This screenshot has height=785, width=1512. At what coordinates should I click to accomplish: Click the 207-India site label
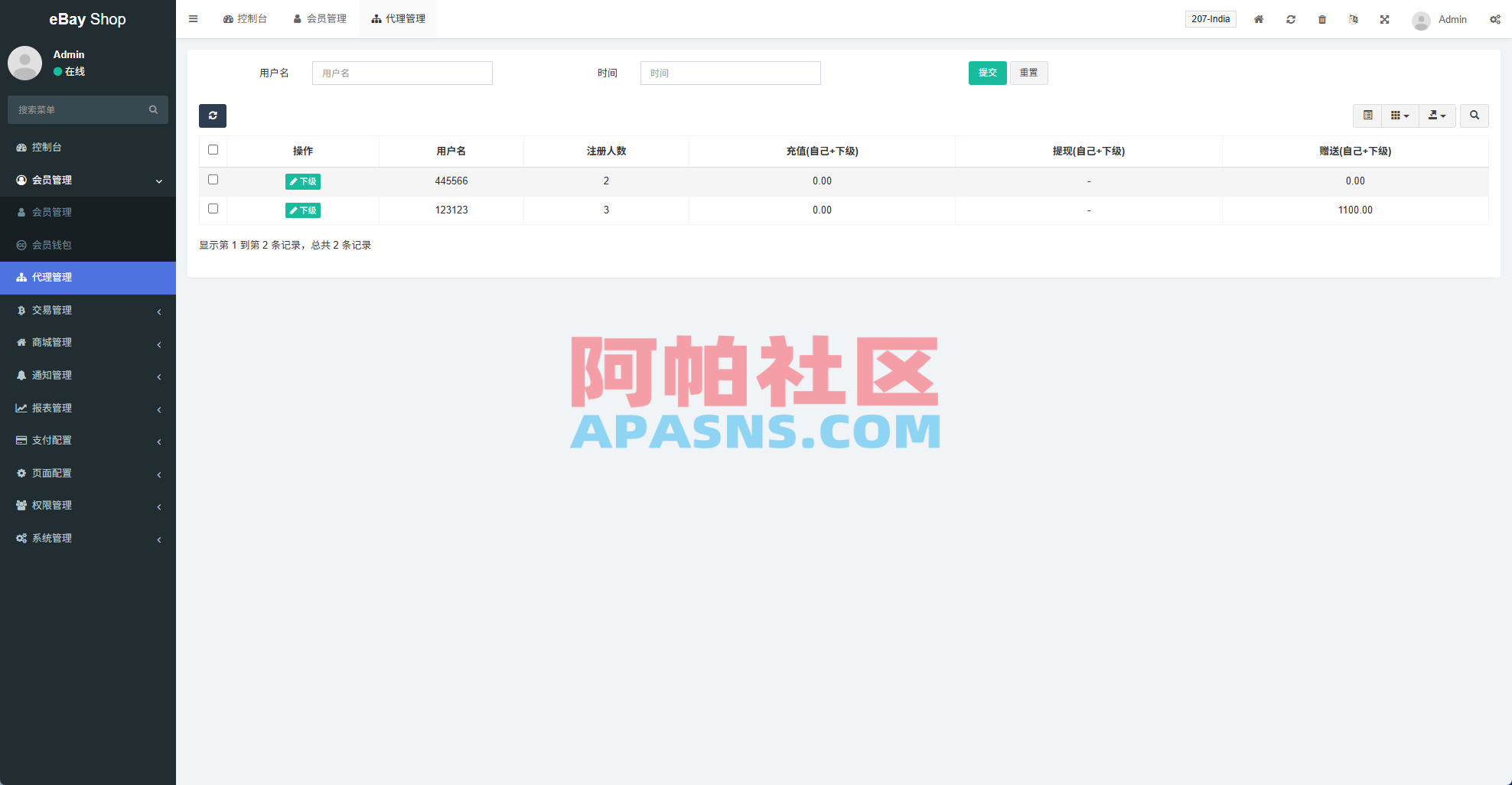coord(1211,19)
